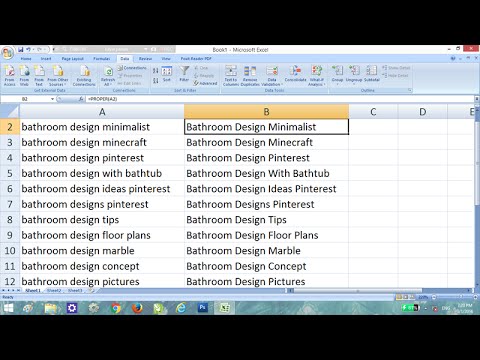480x360 pixels.
Task: Click the horizontal scrollbar
Action: pos(357,291)
